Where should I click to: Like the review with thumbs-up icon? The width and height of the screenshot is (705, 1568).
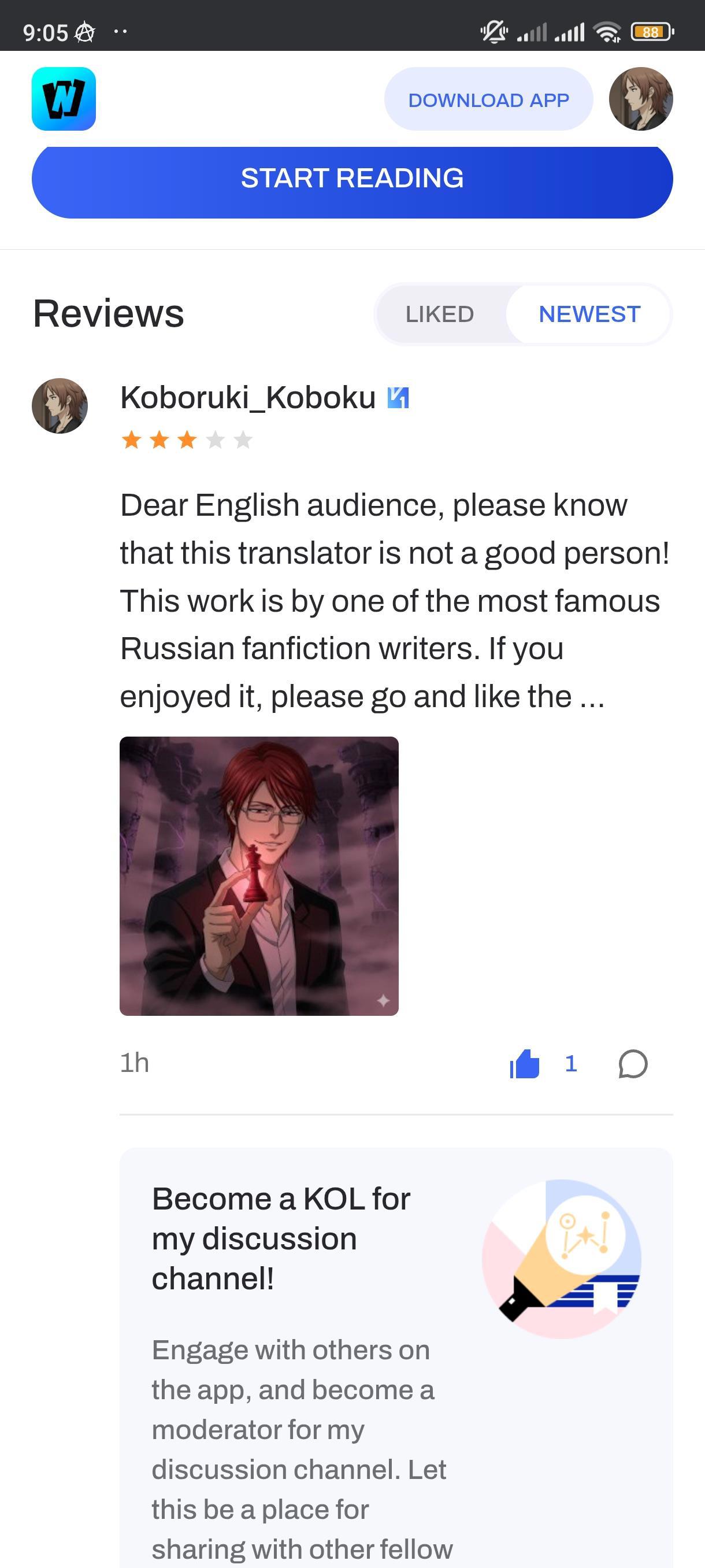coord(524,1064)
